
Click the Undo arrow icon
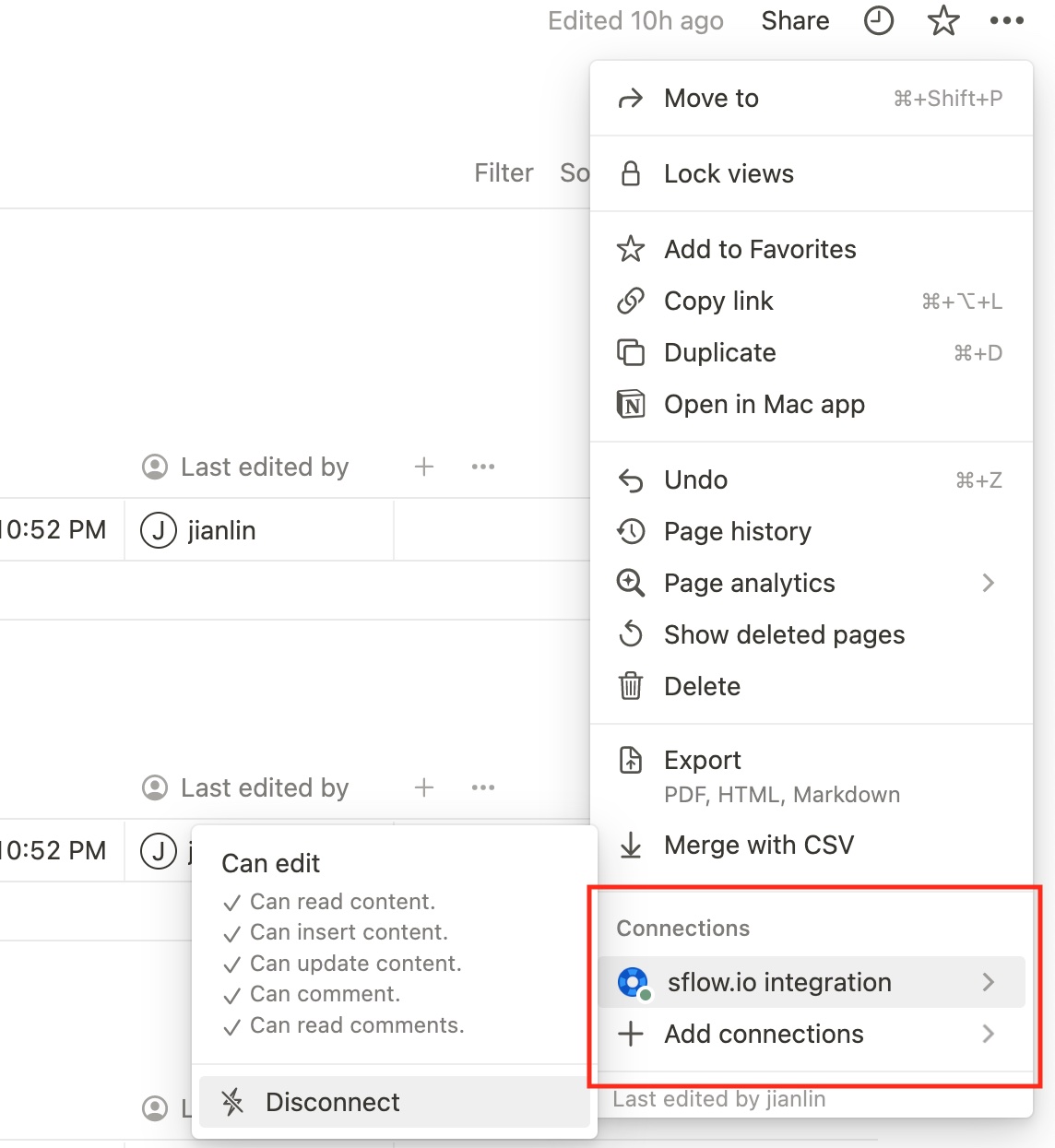(631, 479)
